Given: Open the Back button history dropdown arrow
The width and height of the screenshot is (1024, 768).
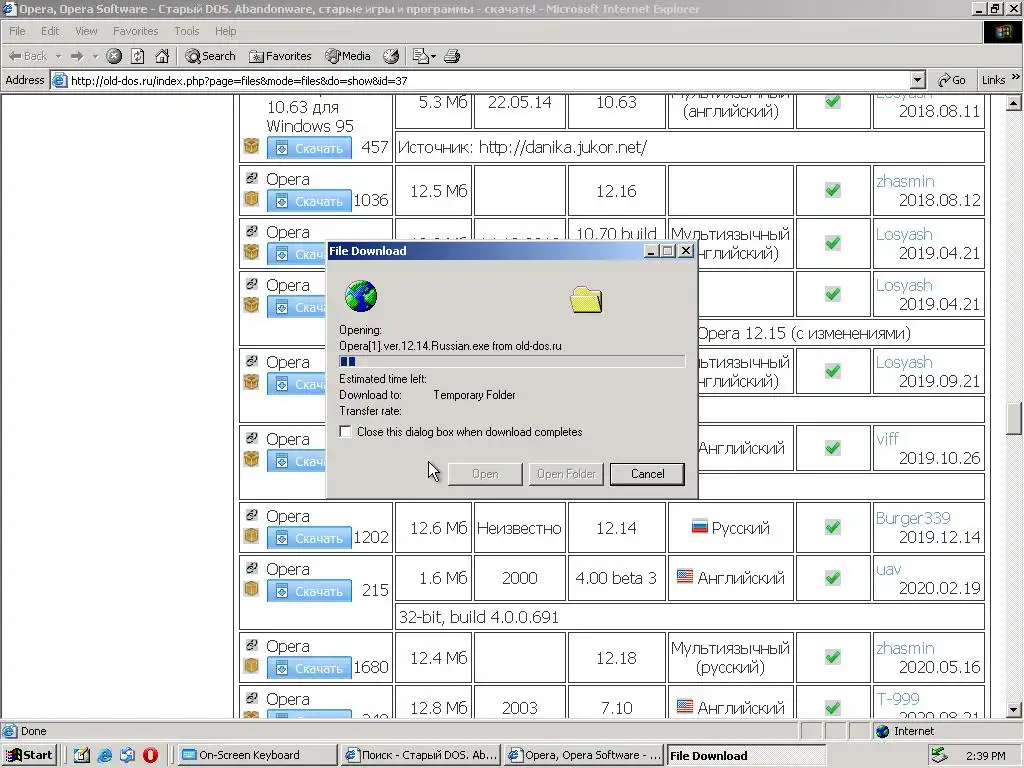Looking at the screenshot, I should (58, 56).
